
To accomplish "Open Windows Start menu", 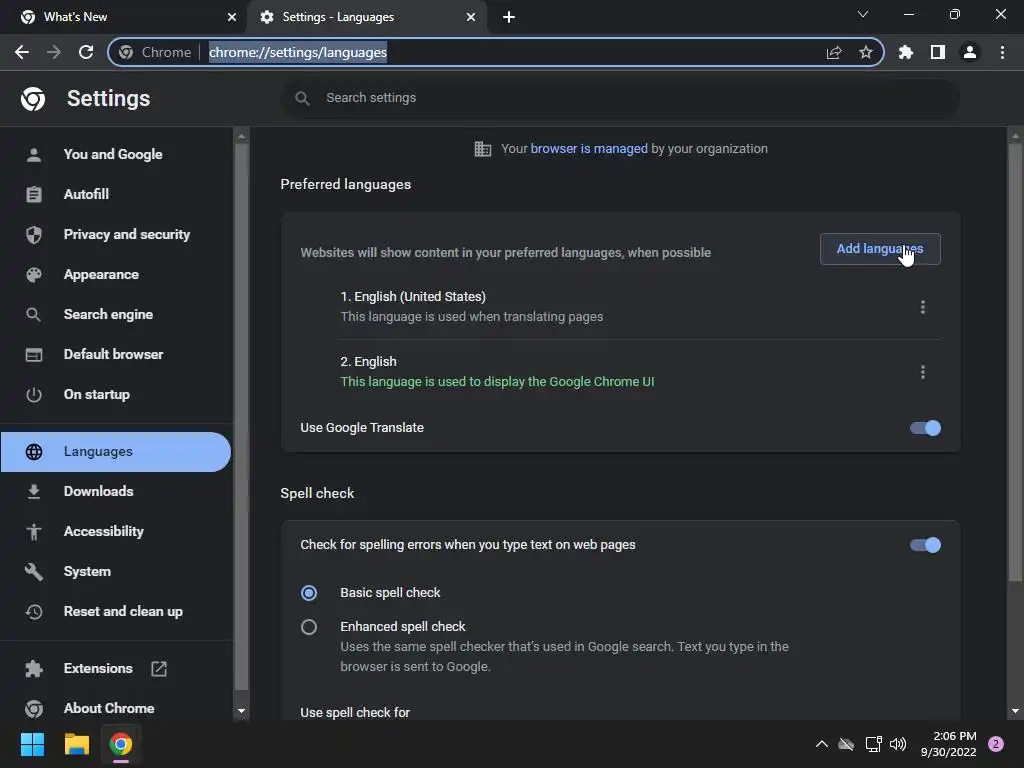I will tap(32, 744).
